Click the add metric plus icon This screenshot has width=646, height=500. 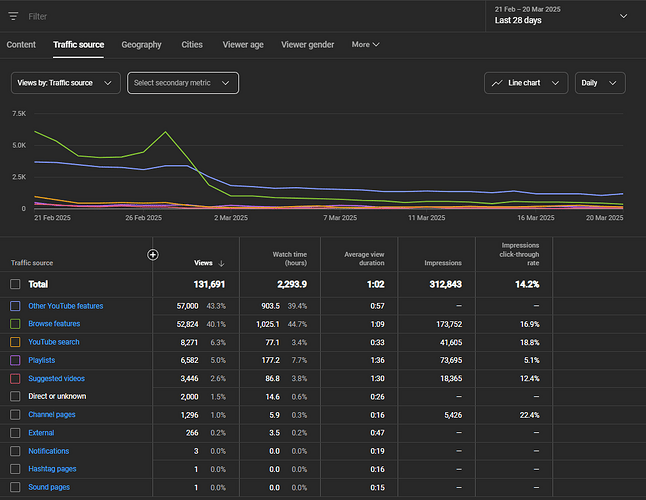[153, 254]
